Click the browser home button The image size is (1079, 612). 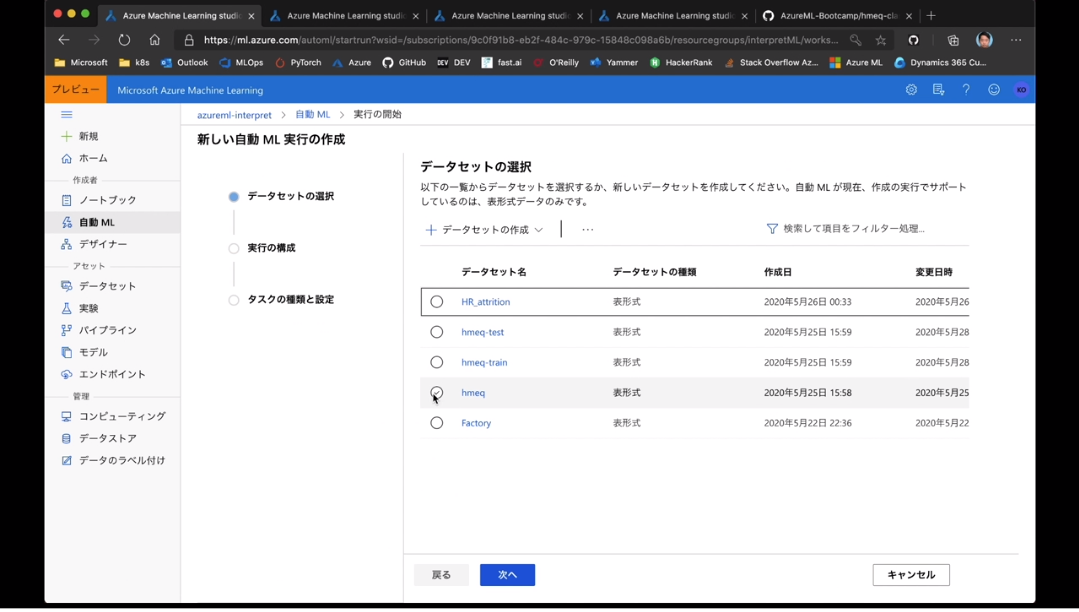coord(154,40)
